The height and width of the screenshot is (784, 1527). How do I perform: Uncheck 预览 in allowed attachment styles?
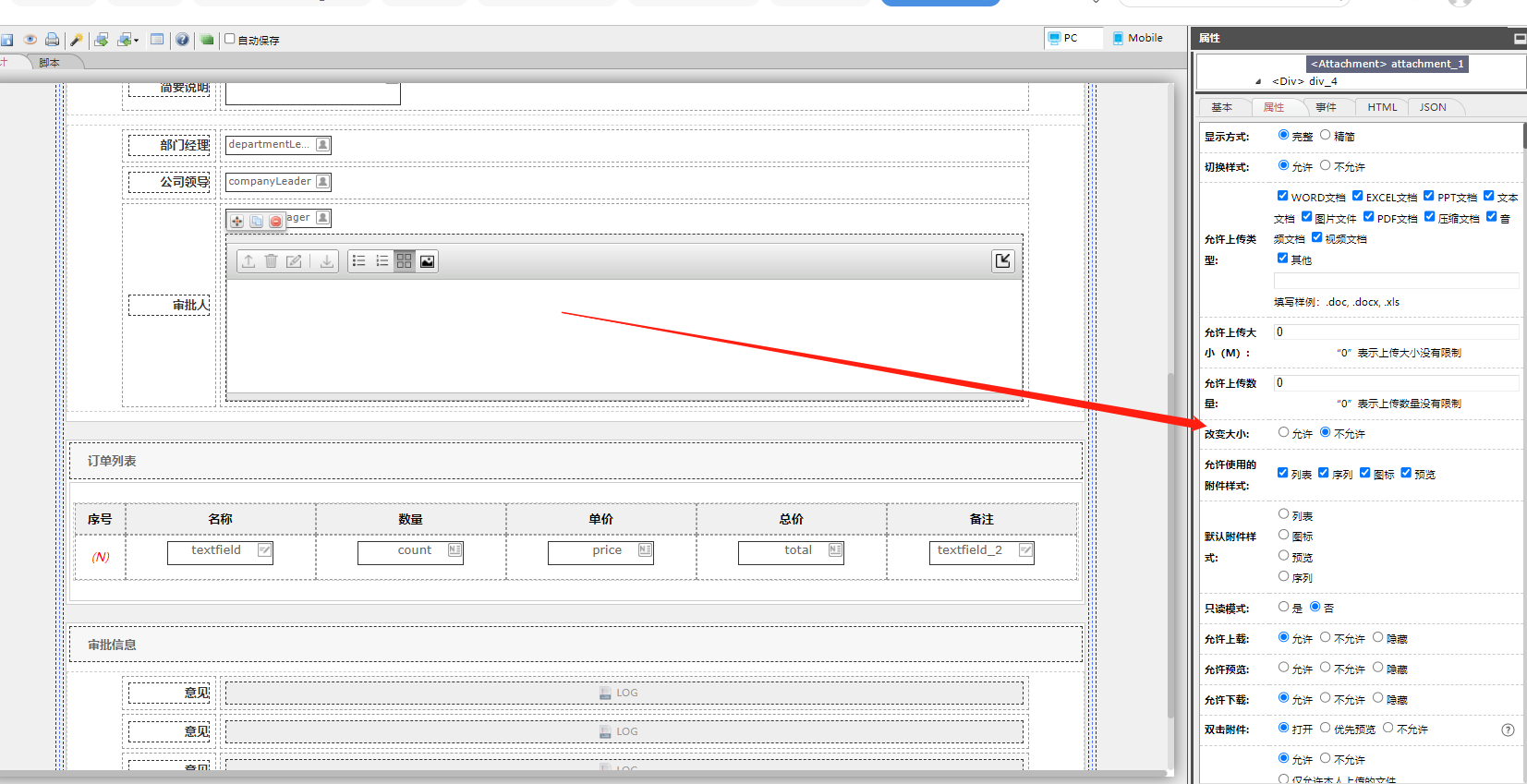click(1406, 473)
